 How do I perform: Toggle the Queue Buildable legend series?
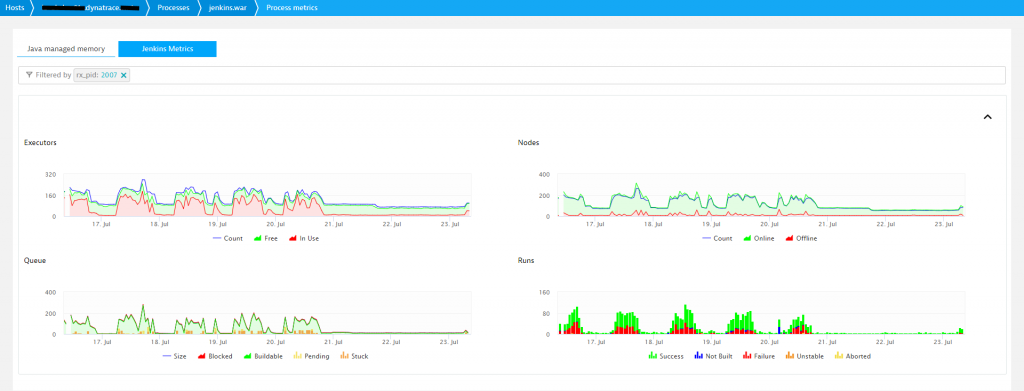pyautogui.click(x=263, y=356)
